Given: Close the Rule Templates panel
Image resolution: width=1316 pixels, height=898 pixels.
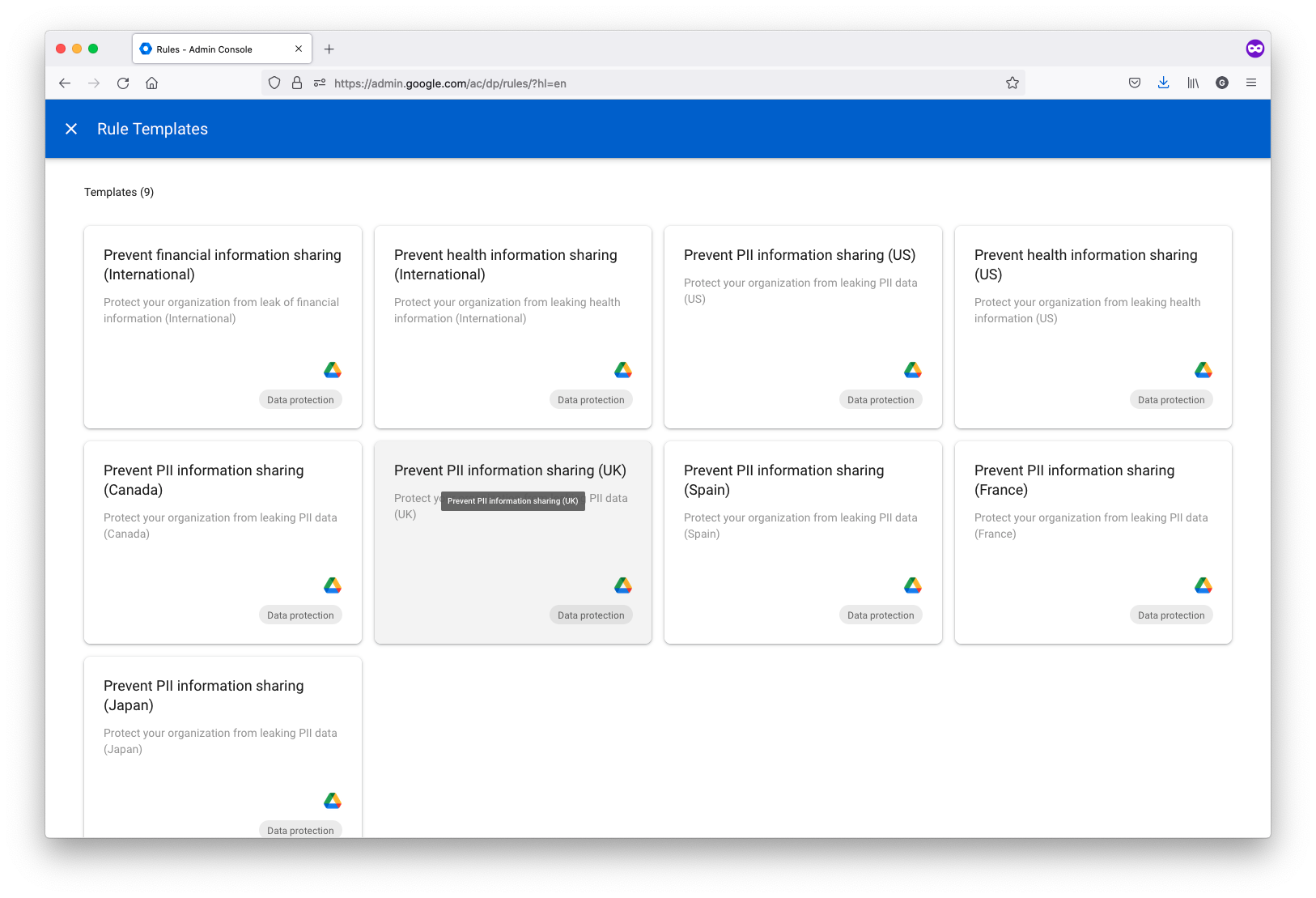Looking at the screenshot, I should click(x=71, y=129).
